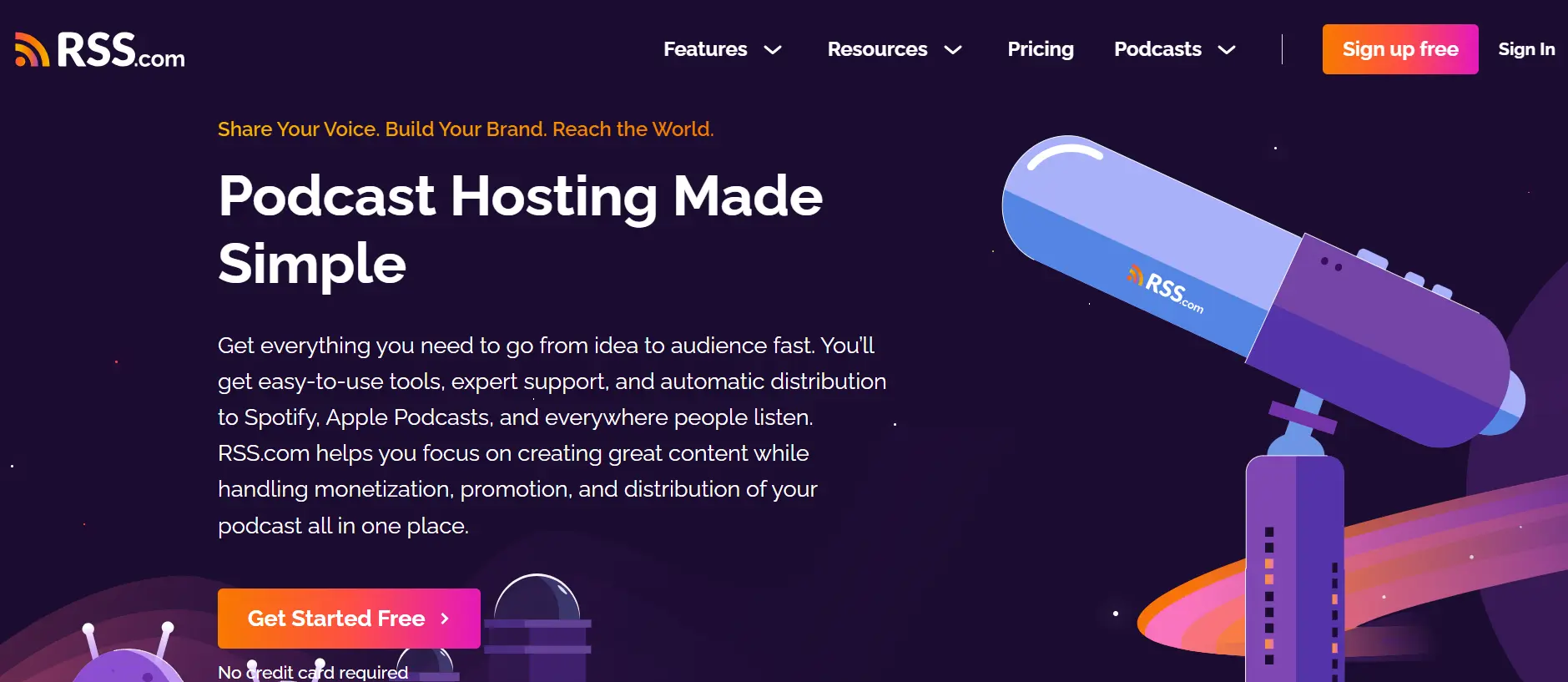
Task: Expand the chevron next to Podcasts
Action: click(1227, 50)
